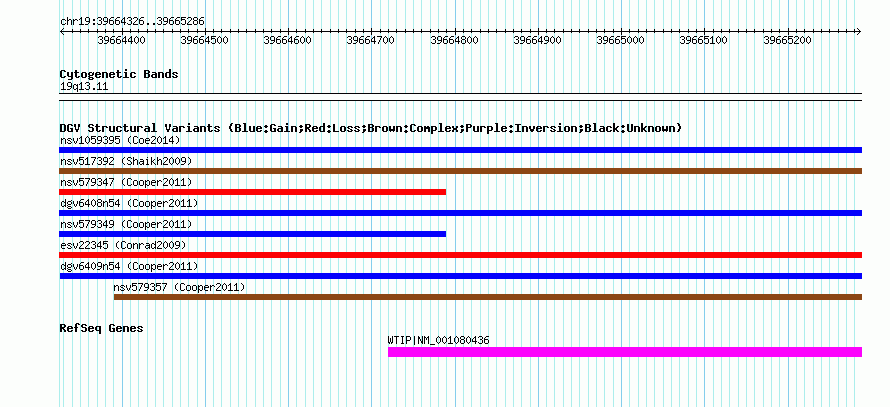Select the 19q13.11 band label
The height and width of the screenshot is (407, 890).
(84, 87)
